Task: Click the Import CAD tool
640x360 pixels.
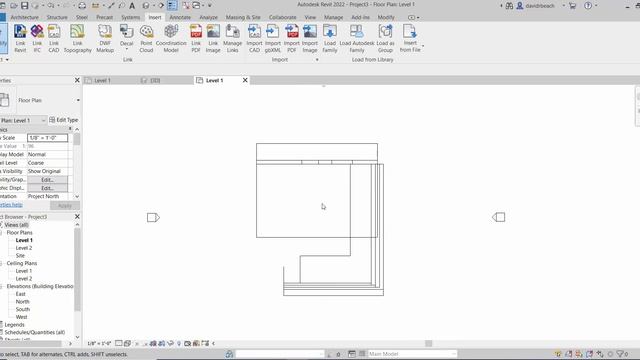Action: pyautogui.click(x=254, y=38)
